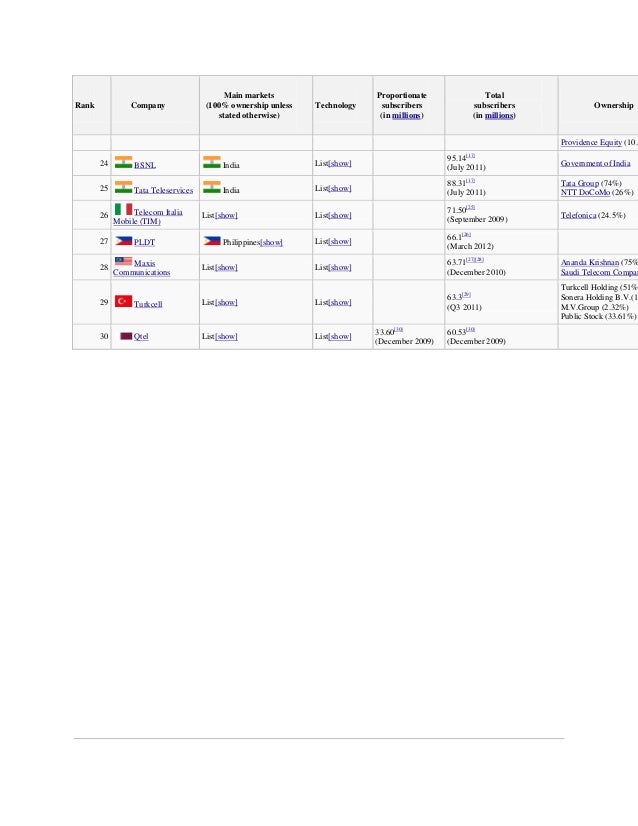Click the Qatar flag beside Qtel

coord(126,336)
